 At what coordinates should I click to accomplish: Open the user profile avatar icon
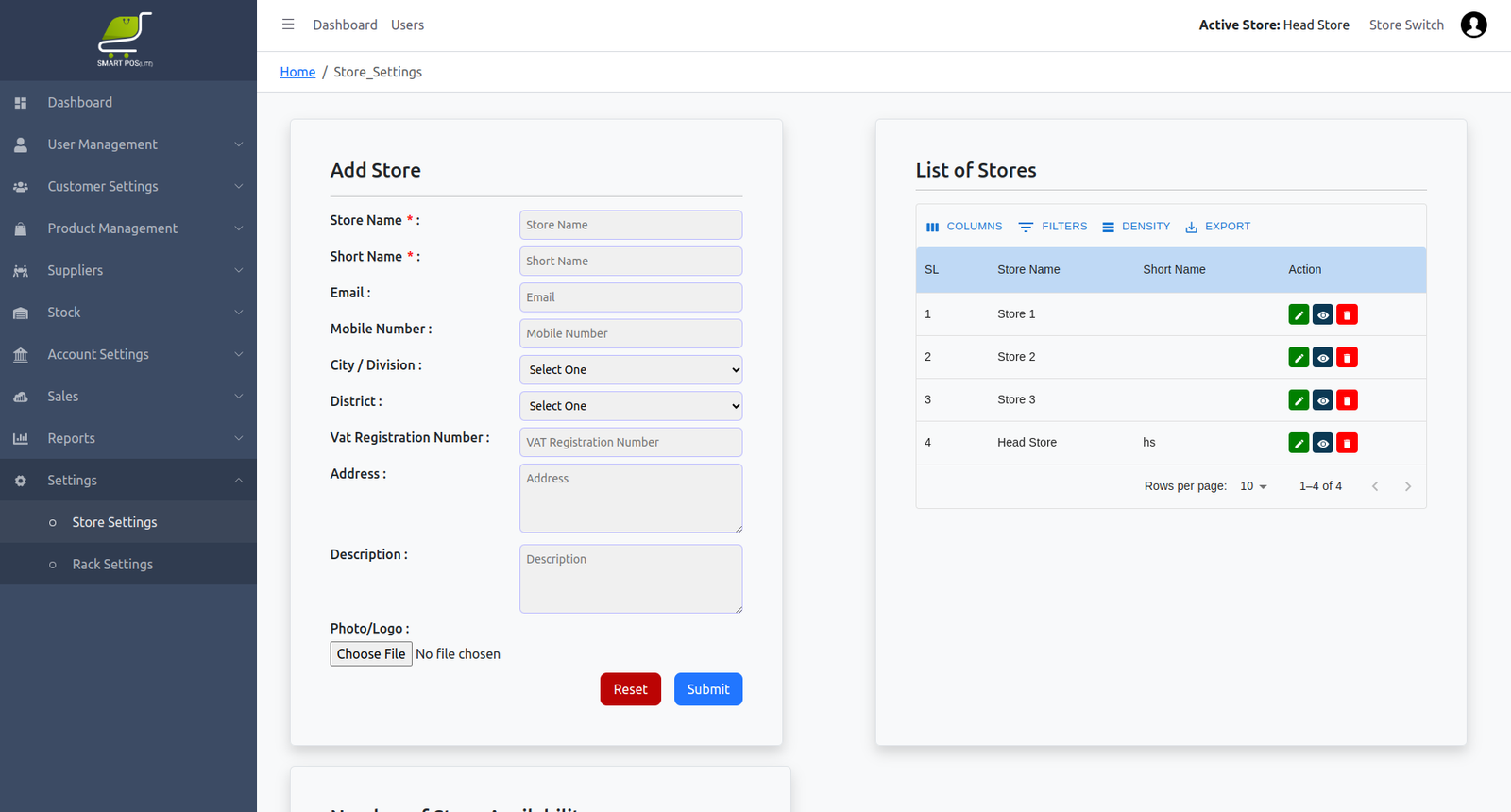click(x=1473, y=25)
